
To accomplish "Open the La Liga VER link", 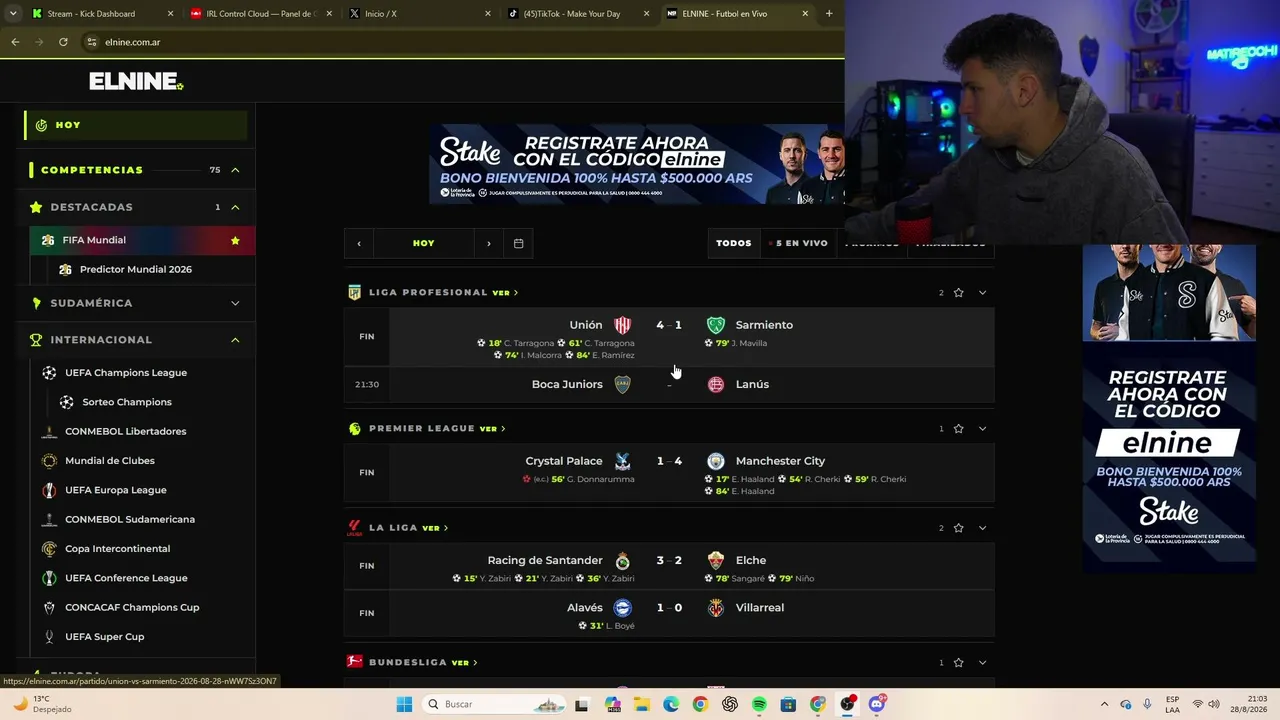I will pyautogui.click(x=435, y=528).
